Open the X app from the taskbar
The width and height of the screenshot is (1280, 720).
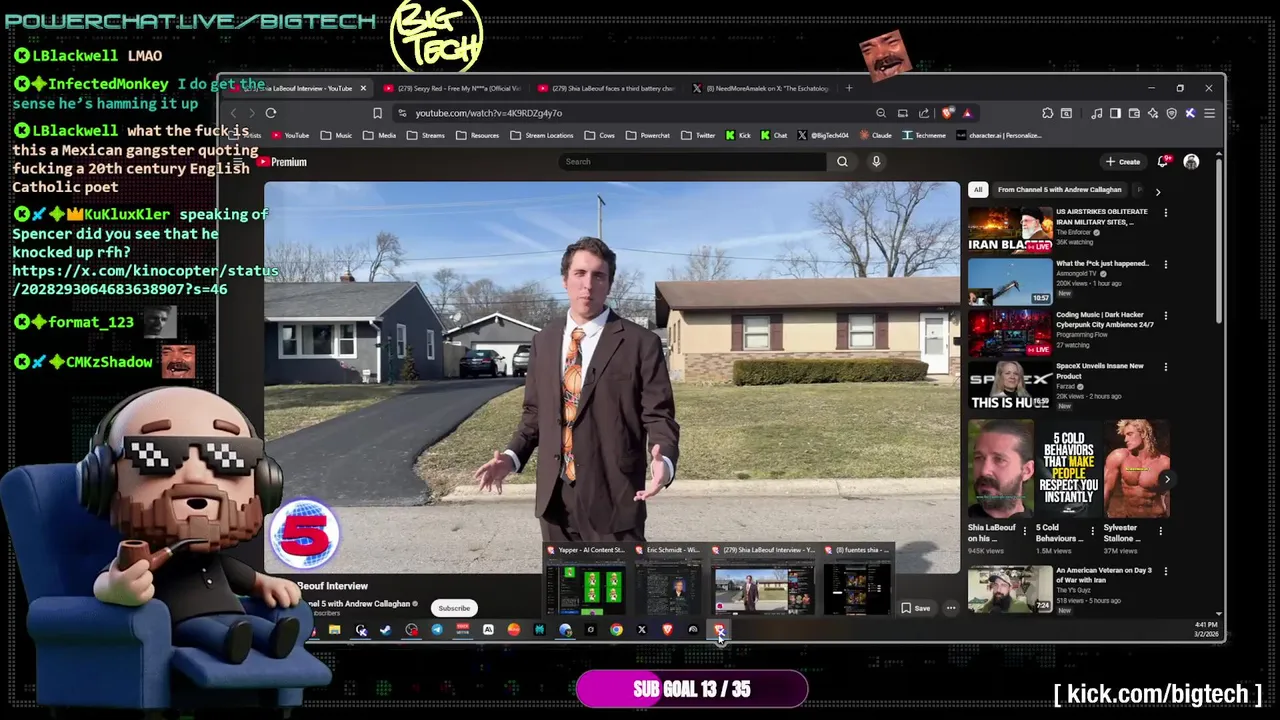tap(642, 630)
